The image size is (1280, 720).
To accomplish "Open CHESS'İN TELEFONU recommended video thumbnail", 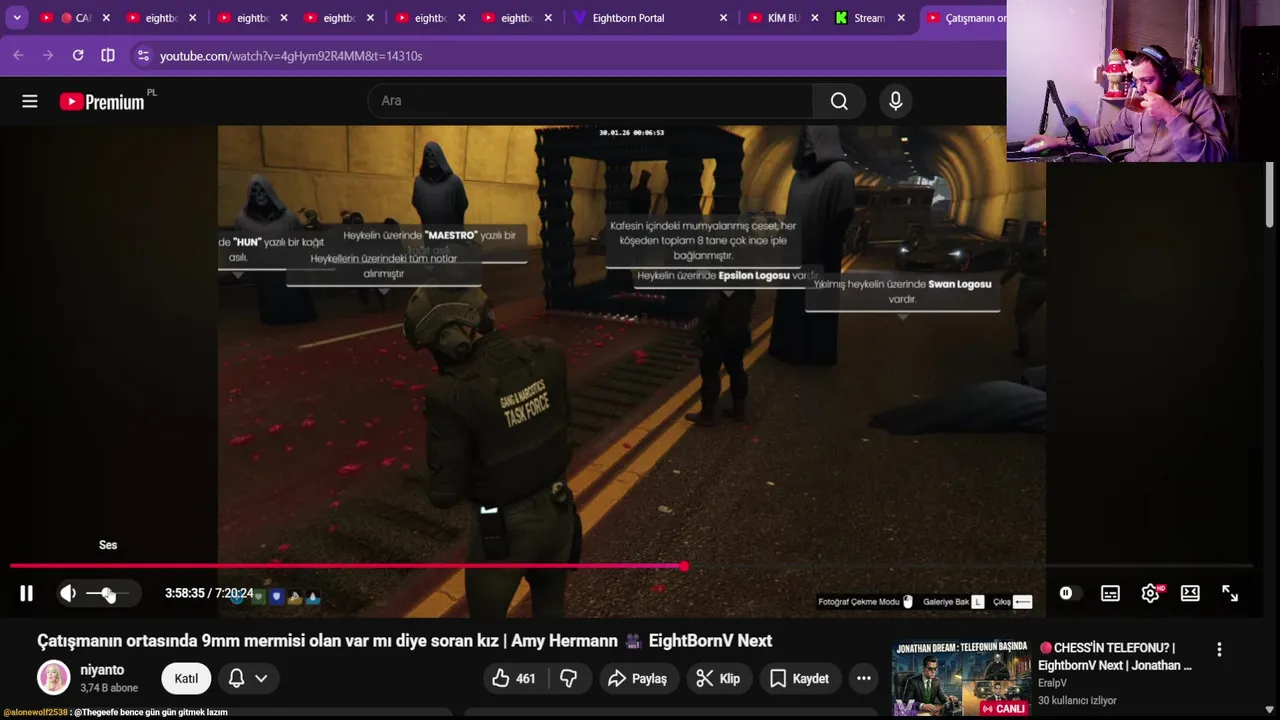I will pos(961,678).
